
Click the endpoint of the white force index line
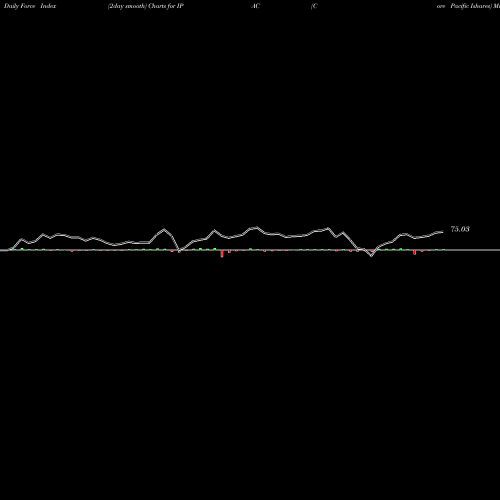pos(443,232)
